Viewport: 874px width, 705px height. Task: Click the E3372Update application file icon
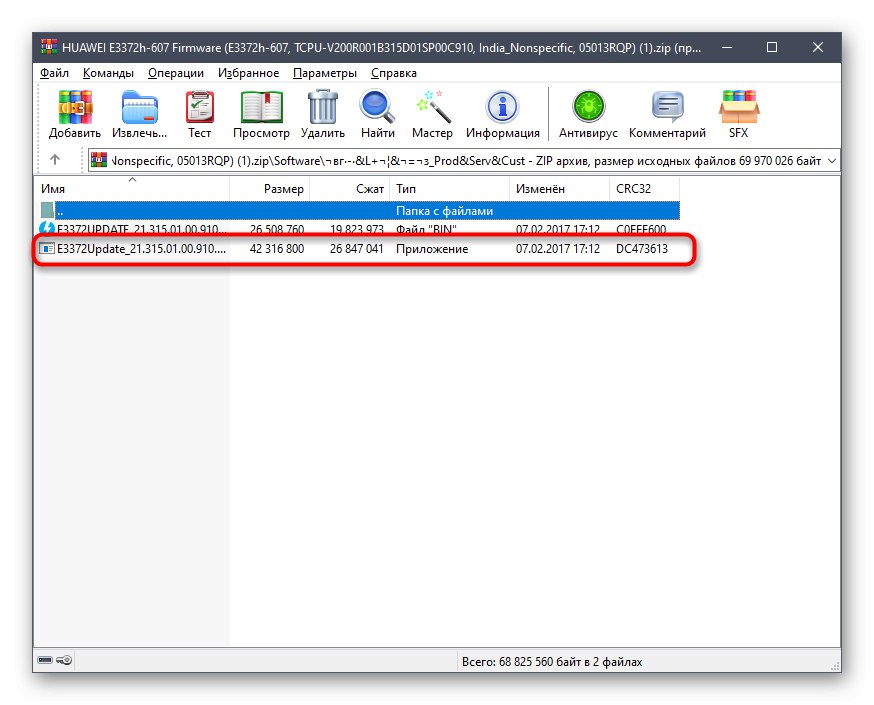[47, 249]
